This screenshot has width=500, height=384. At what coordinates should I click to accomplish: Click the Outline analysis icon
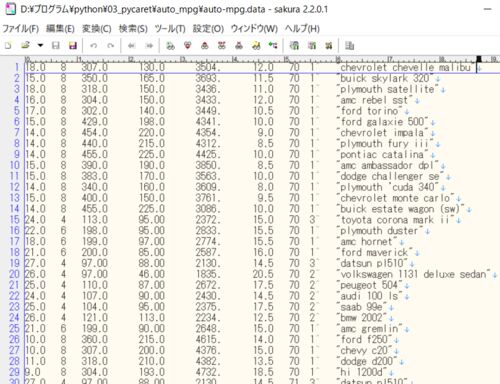pyautogui.click(x=273, y=46)
